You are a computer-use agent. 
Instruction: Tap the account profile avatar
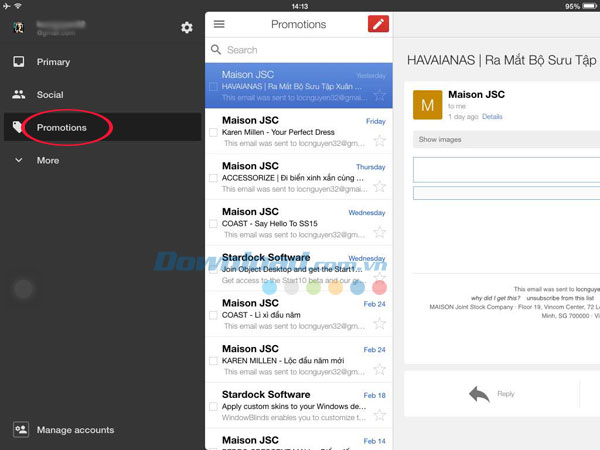(18, 28)
